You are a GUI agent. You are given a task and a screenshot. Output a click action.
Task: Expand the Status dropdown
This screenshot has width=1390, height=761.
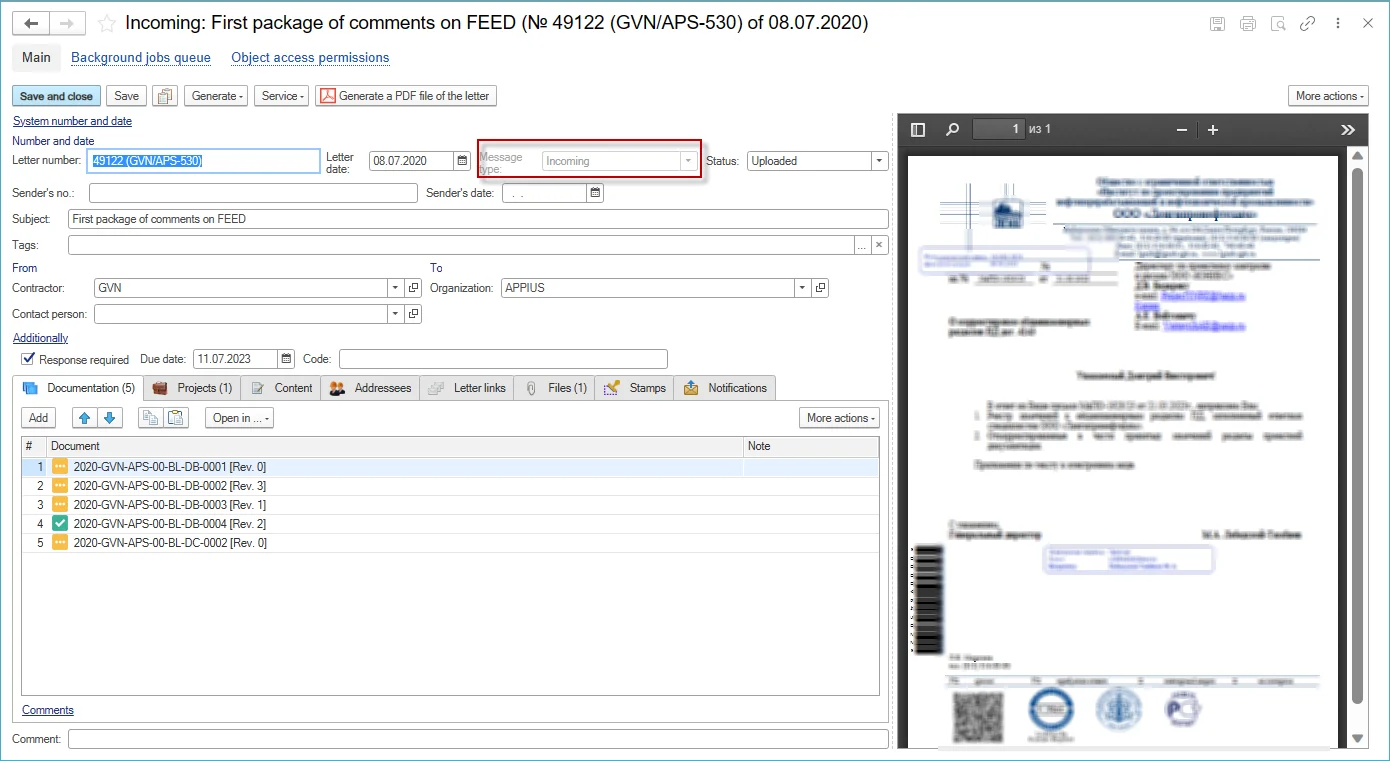(879, 161)
